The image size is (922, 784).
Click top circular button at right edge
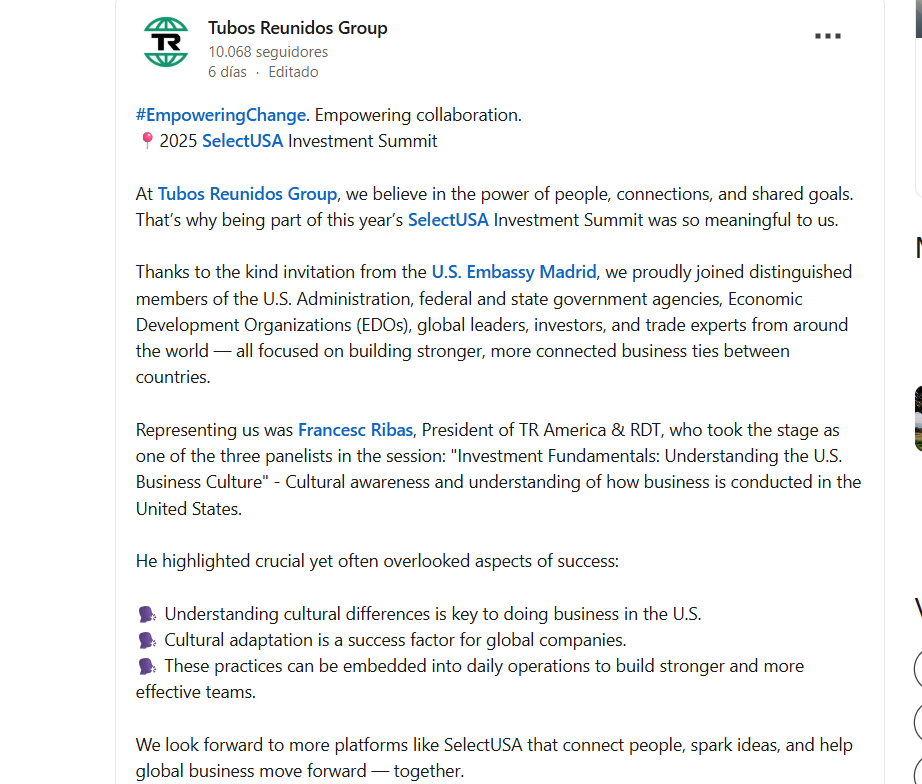click(x=918, y=669)
